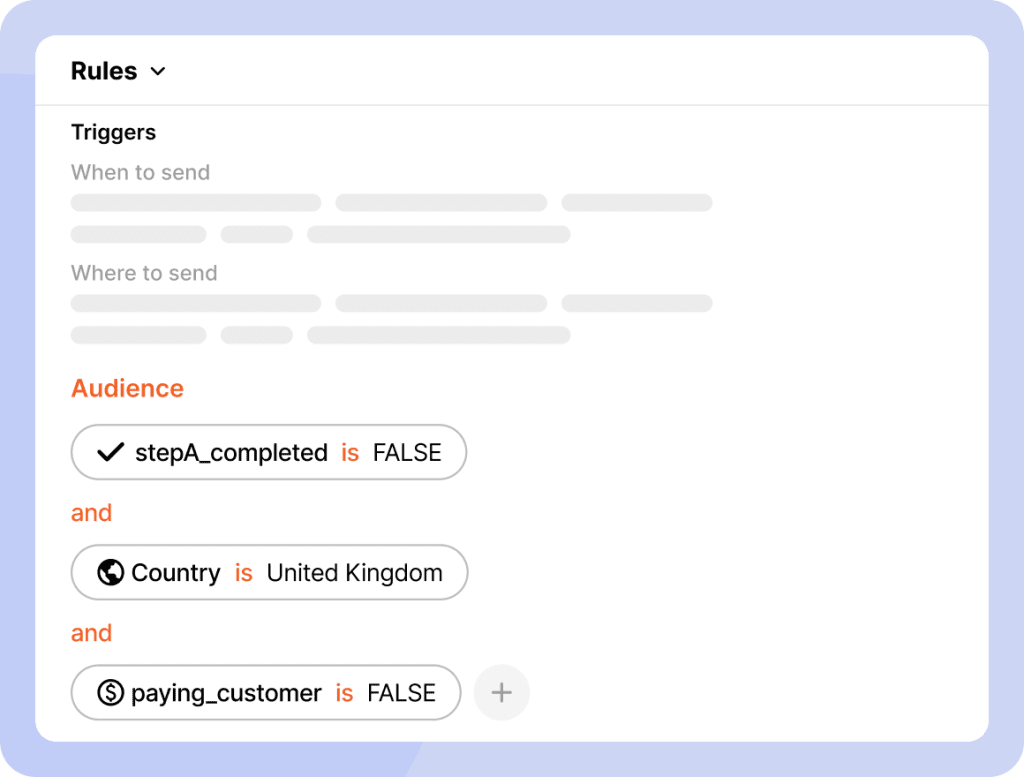Click FALSE value in stepA_completed rule
The image size is (1024, 777).
pos(407,452)
